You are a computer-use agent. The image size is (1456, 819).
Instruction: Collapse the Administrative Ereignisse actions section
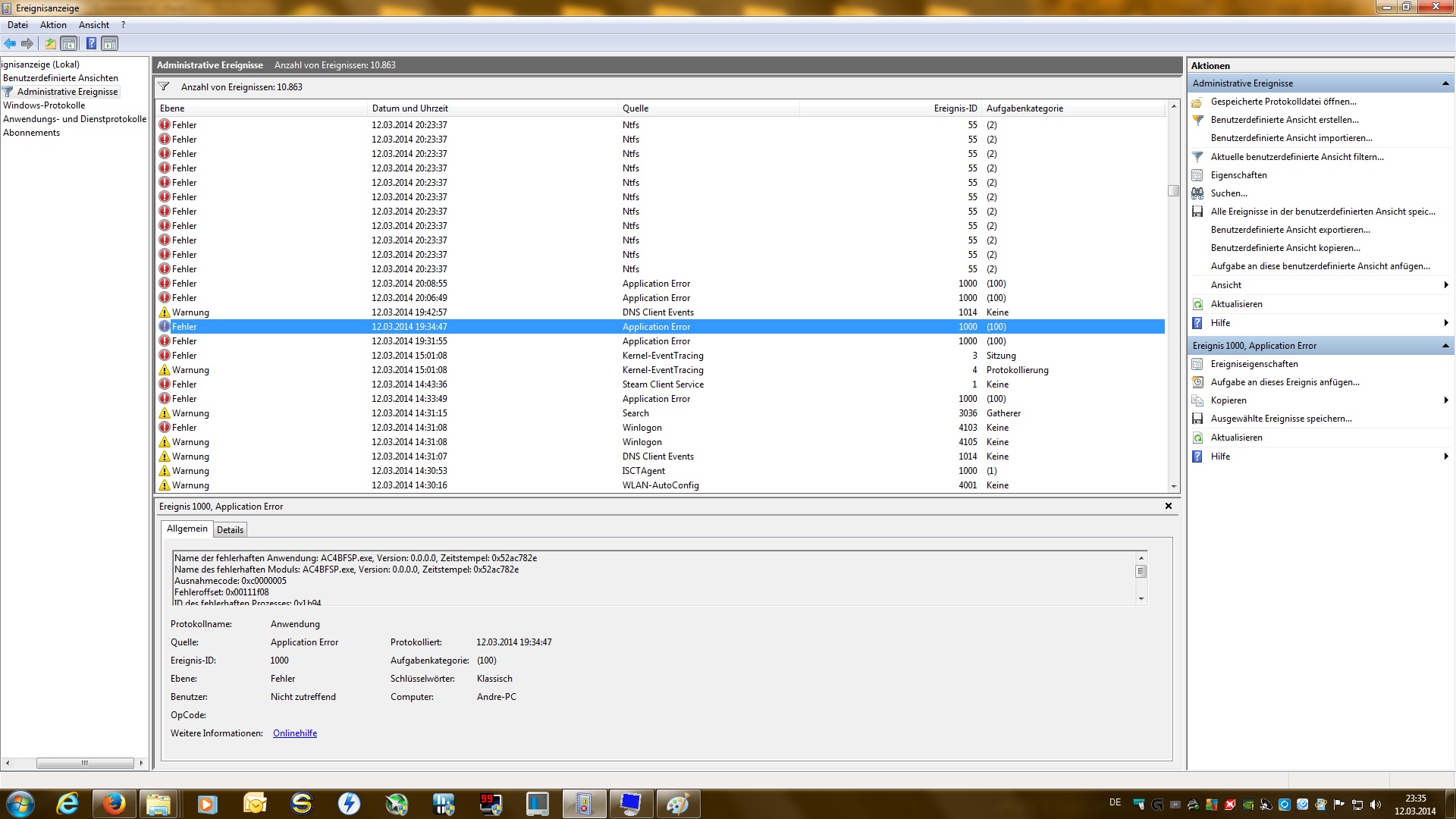[1445, 83]
